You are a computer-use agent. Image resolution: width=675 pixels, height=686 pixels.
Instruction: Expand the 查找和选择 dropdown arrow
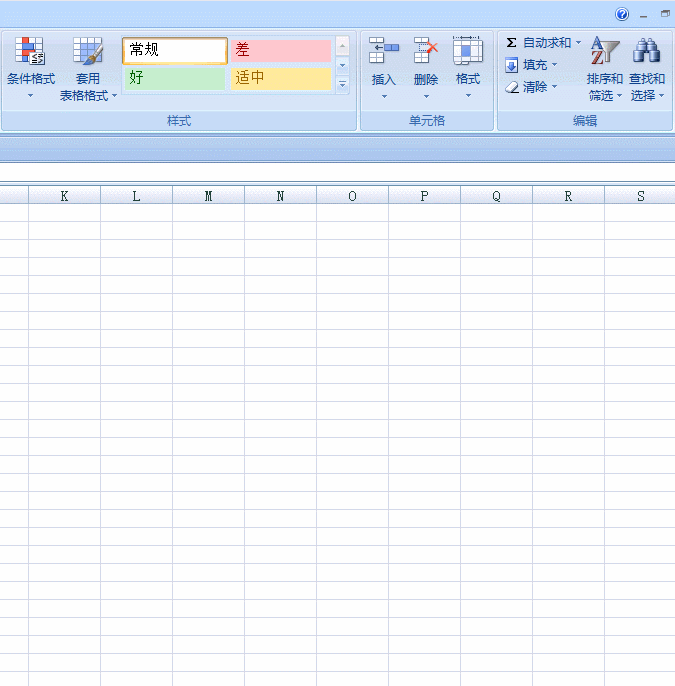661,95
